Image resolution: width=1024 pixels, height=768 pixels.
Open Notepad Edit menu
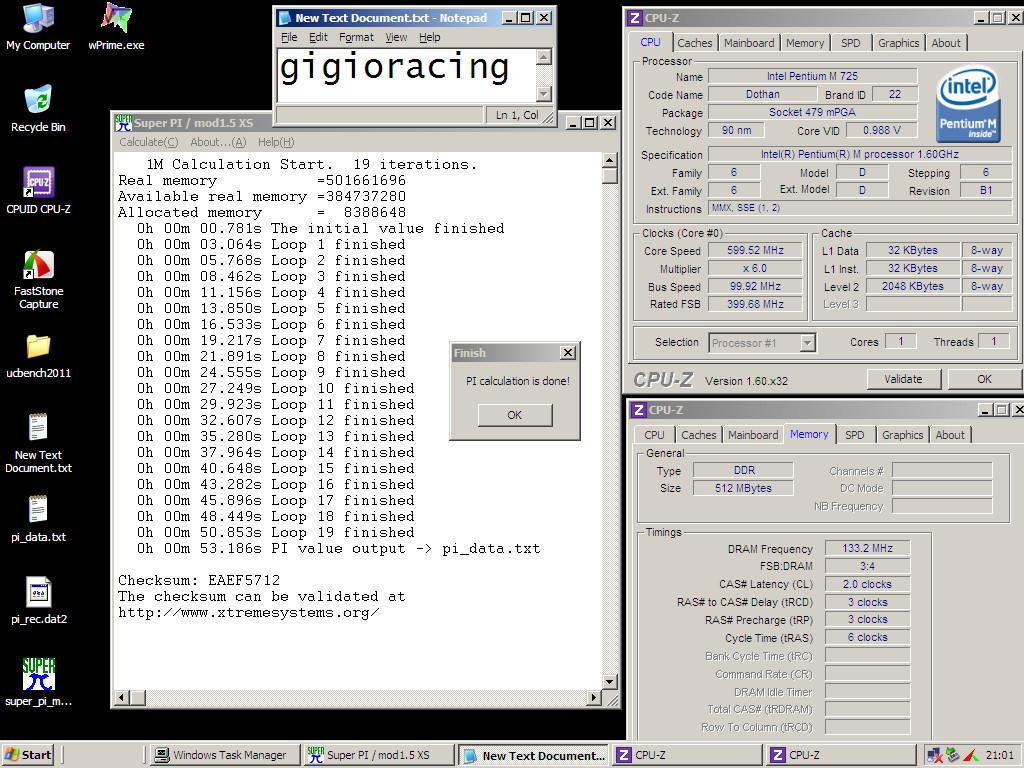(318, 37)
